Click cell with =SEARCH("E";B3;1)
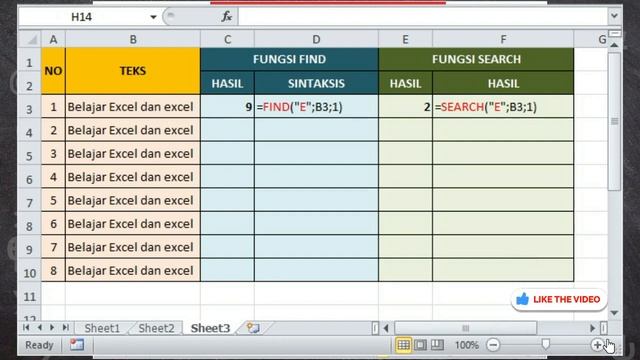The width and height of the screenshot is (640, 360). pyautogui.click(x=503, y=107)
